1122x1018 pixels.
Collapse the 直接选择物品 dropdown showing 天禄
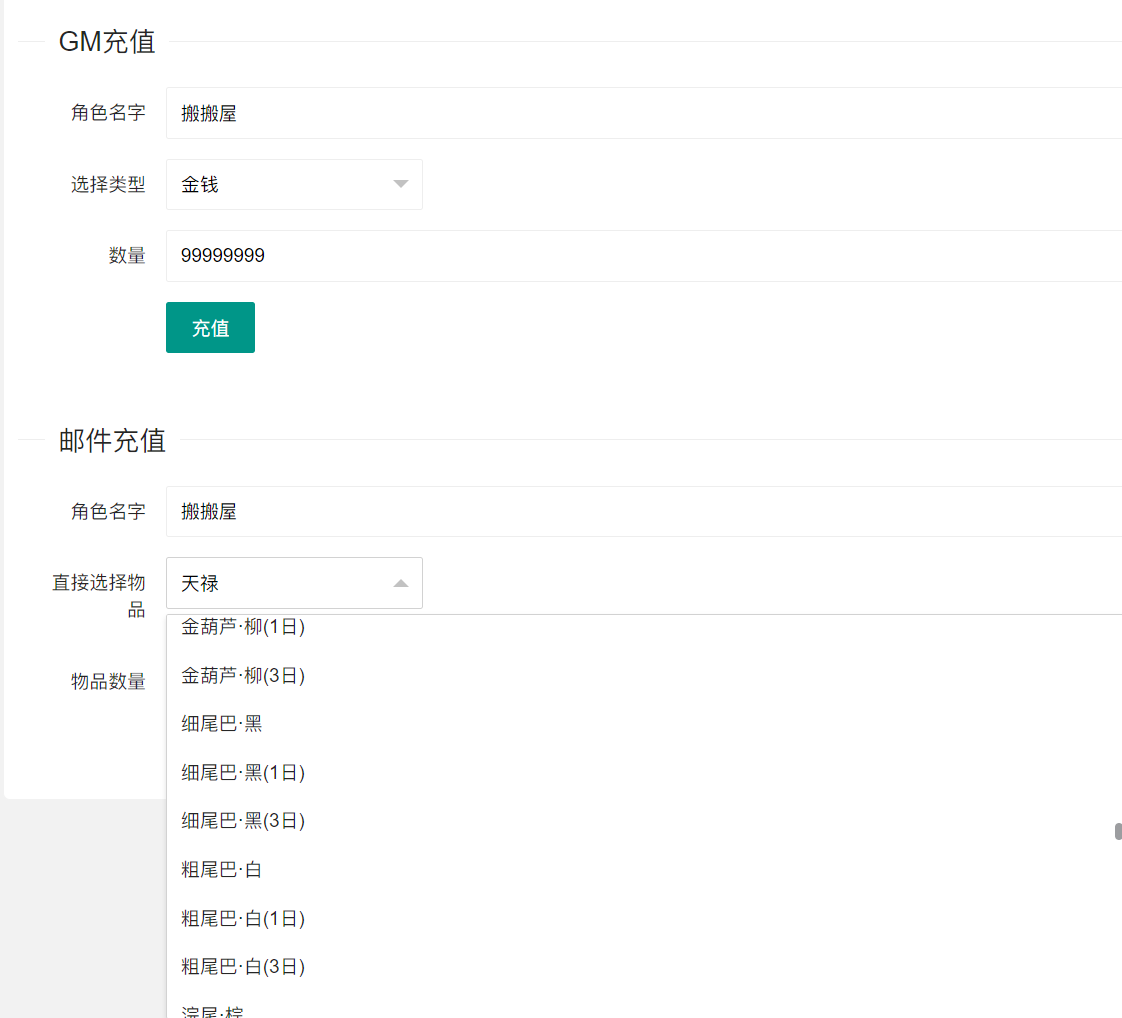click(294, 583)
